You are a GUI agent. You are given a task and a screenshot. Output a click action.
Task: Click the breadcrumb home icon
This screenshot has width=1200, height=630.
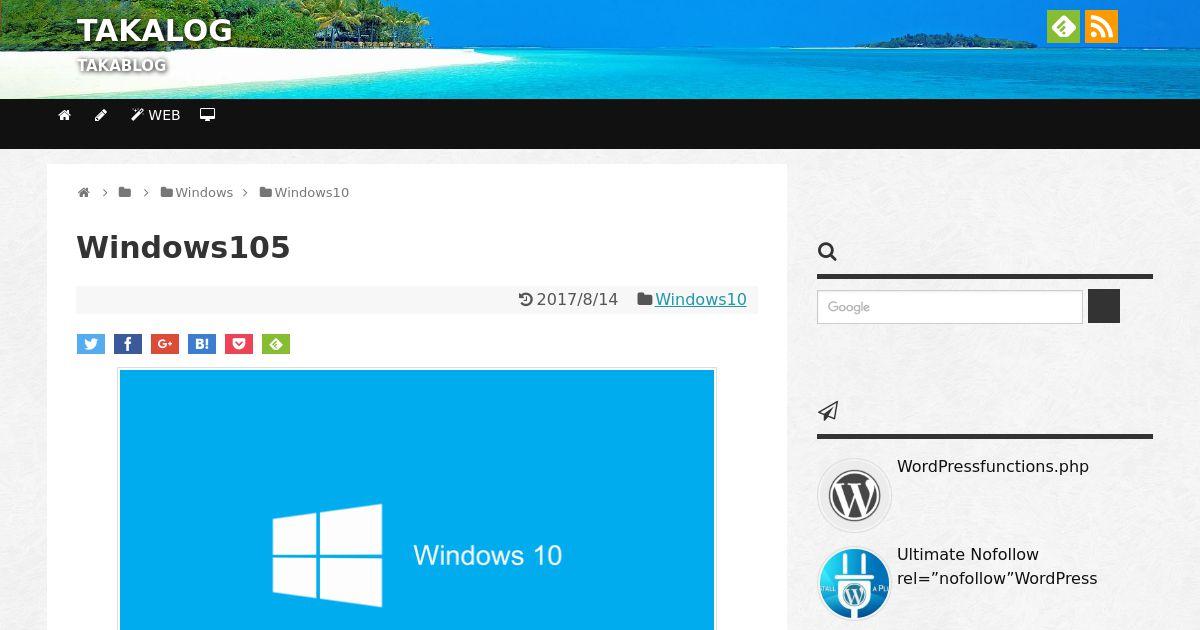click(x=84, y=193)
